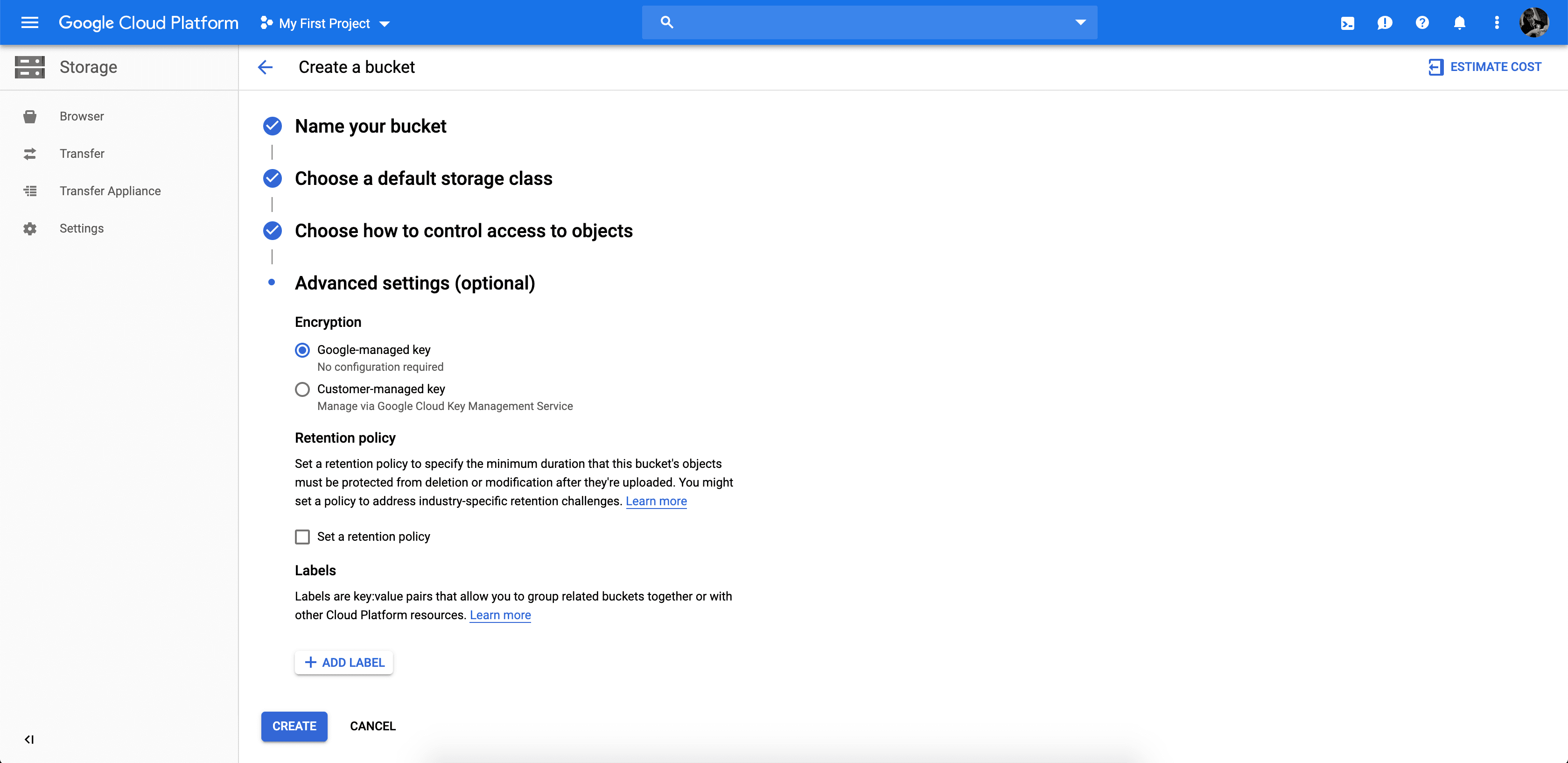Open the My First Project dropdown
Viewport: 1568px width, 763px height.
pyautogui.click(x=324, y=23)
